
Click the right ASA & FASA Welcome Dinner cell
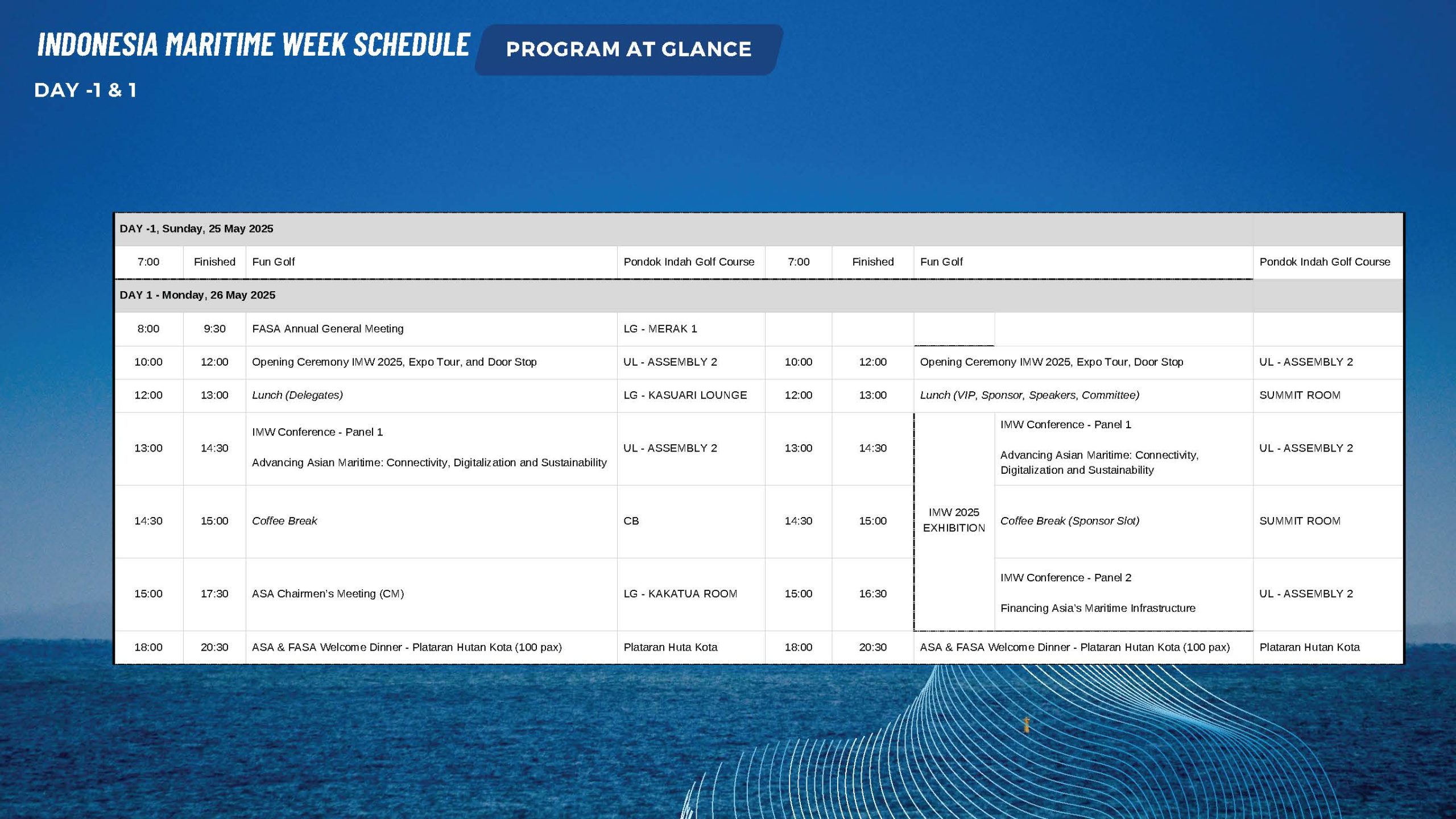(x=1083, y=647)
